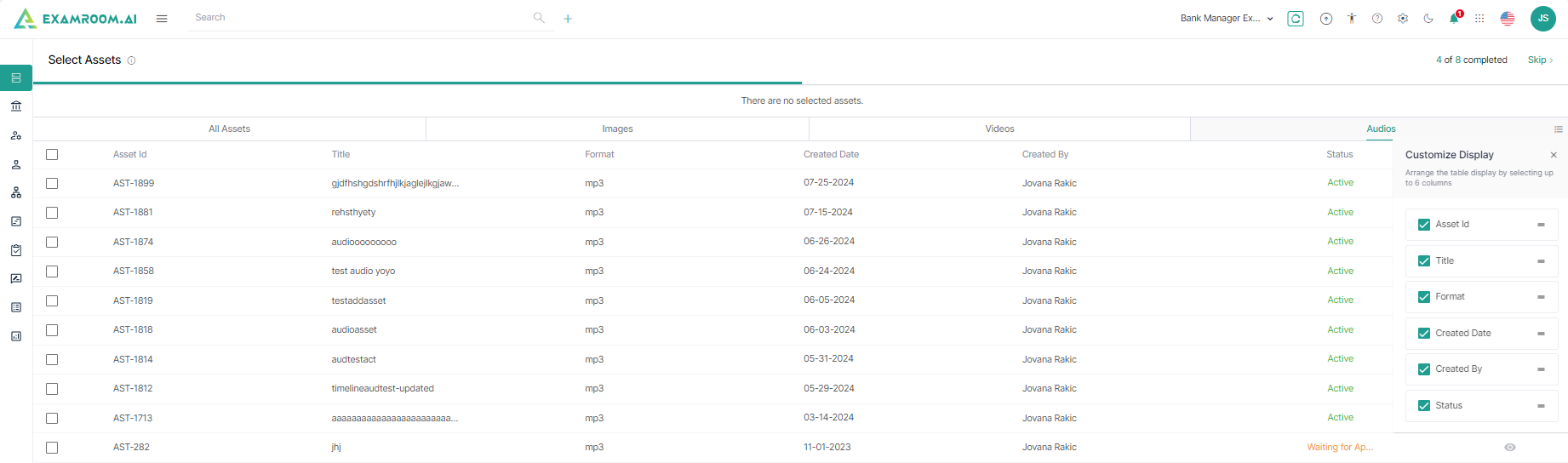
Task: Open the settings gear icon
Action: click(x=1403, y=19)
